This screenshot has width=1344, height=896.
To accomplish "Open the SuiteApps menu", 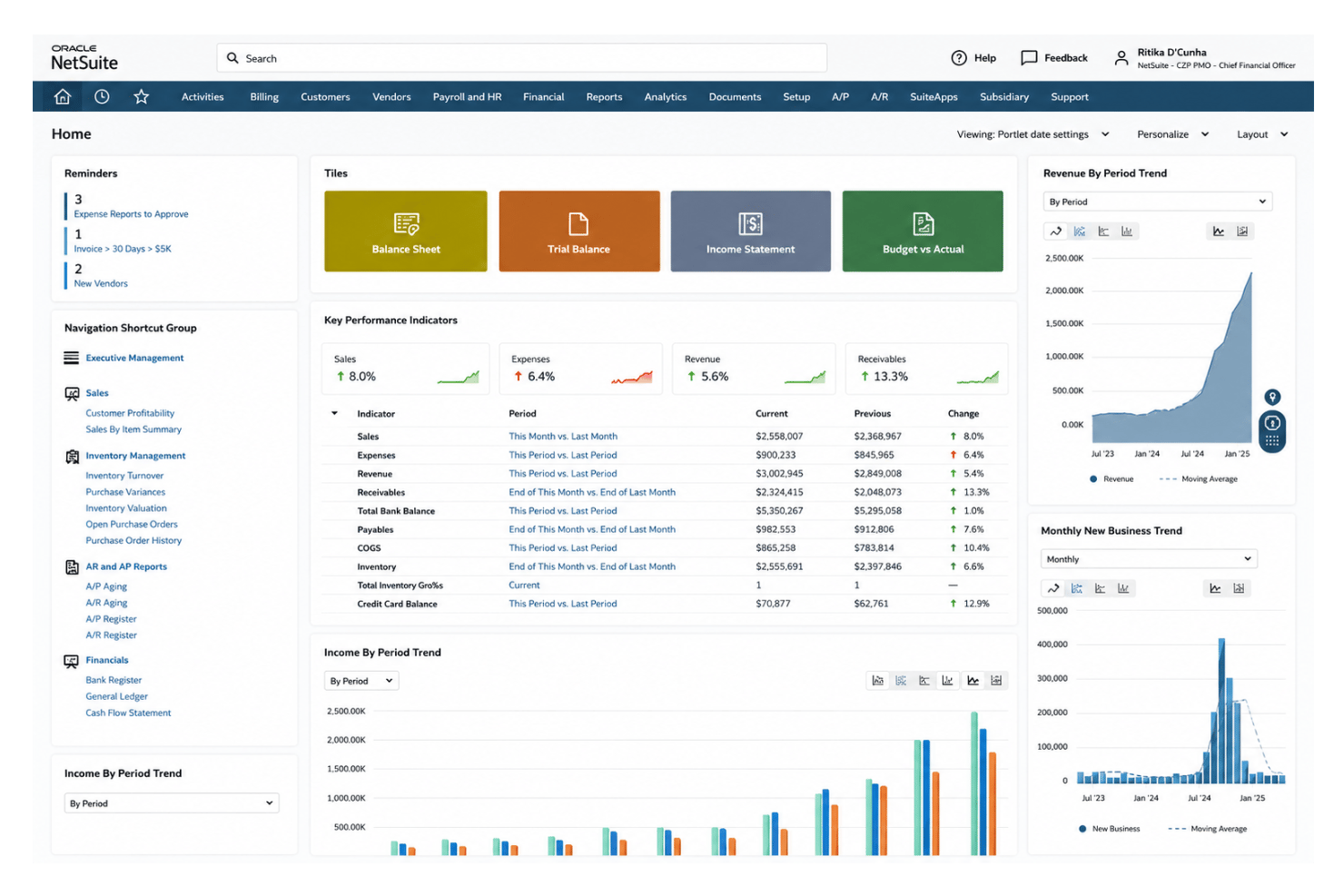I will point(934,97).
